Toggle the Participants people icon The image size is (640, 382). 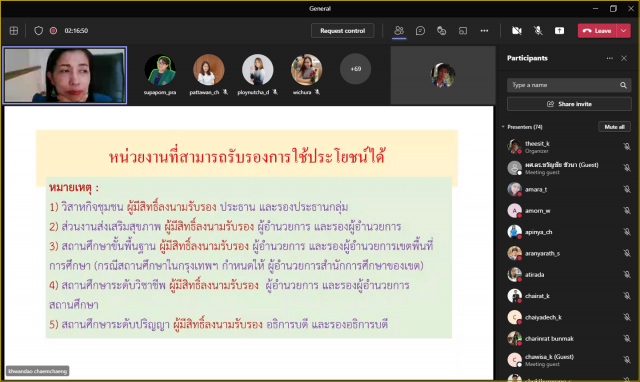[x=399, y=31]
